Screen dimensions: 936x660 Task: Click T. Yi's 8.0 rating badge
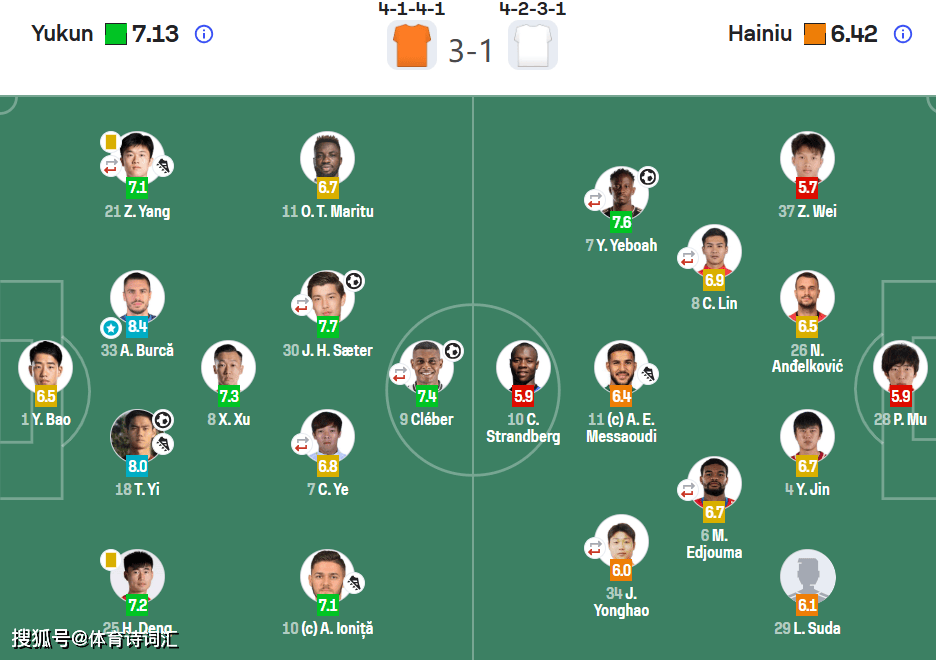coord(137,466)
